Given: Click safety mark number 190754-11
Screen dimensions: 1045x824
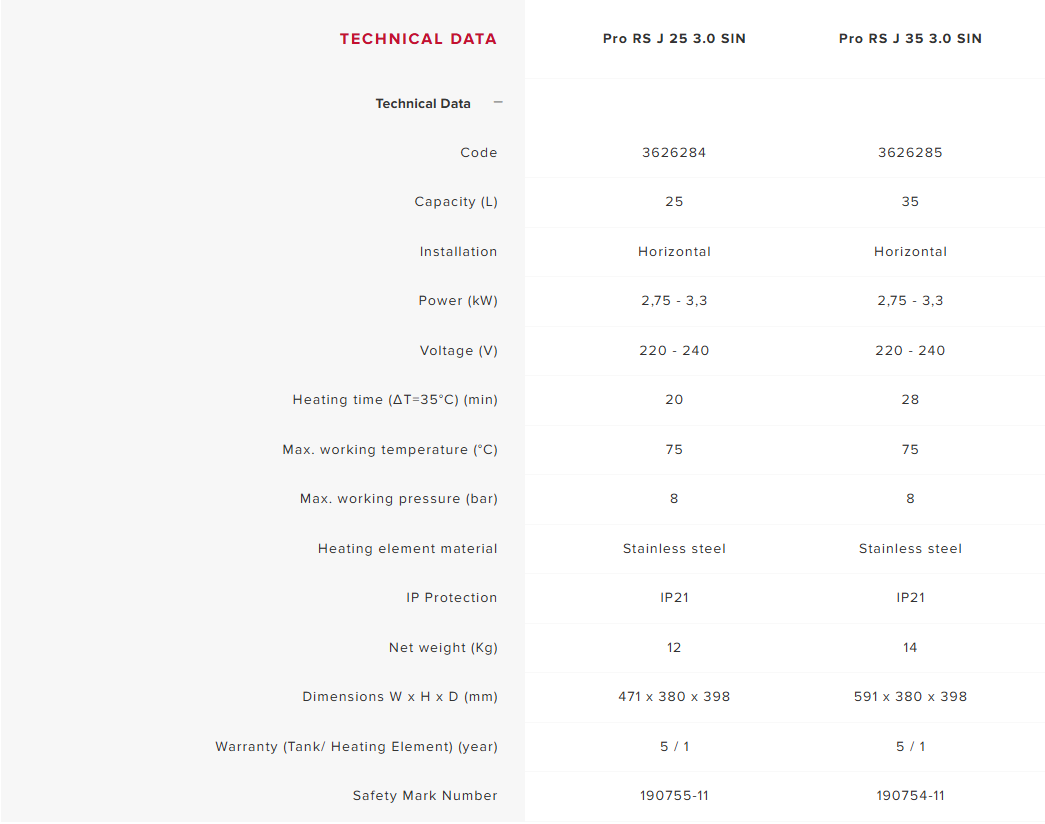Looking at the screenshot, I should [910, 796].
